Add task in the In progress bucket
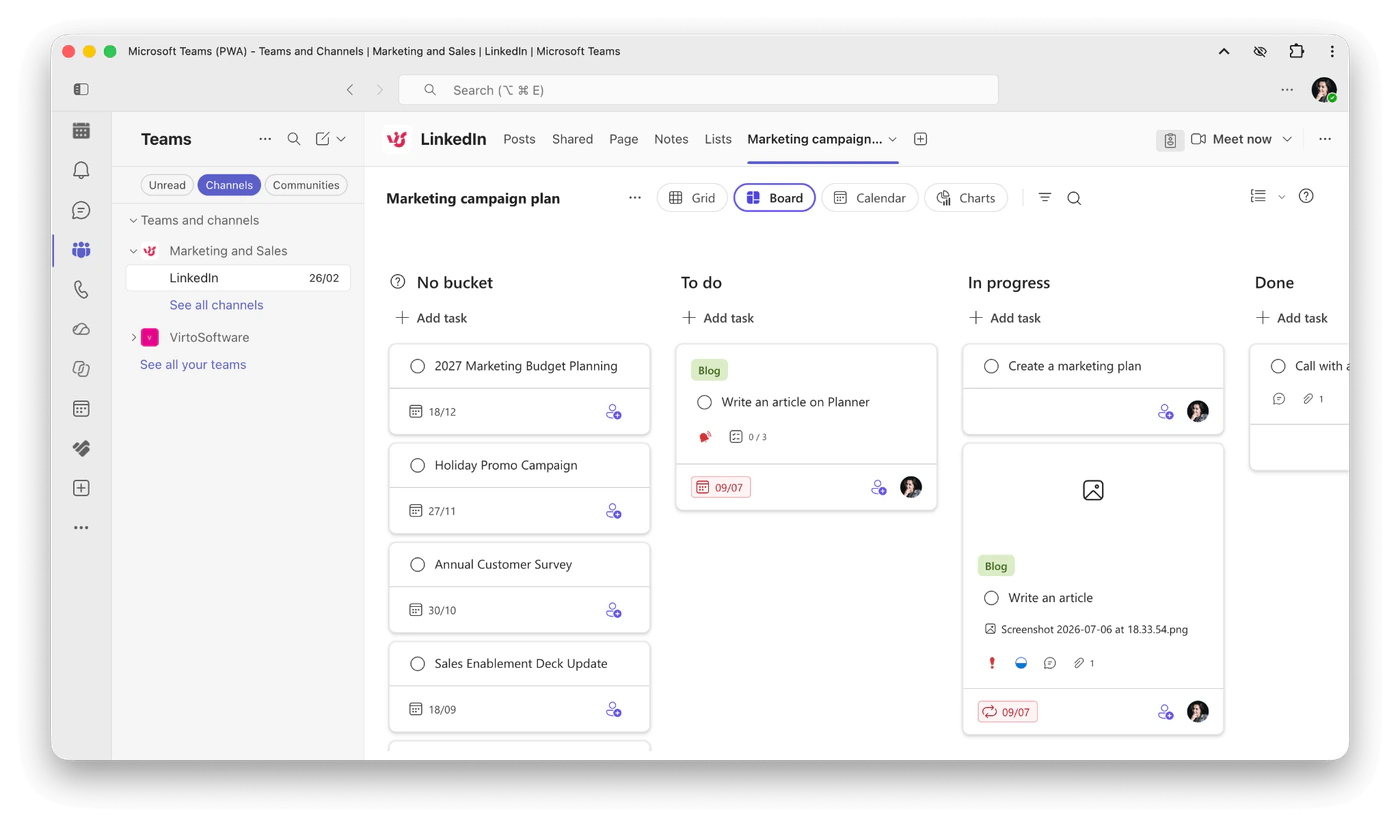This screenshot has width=1400, height=827. [1005, 318]
